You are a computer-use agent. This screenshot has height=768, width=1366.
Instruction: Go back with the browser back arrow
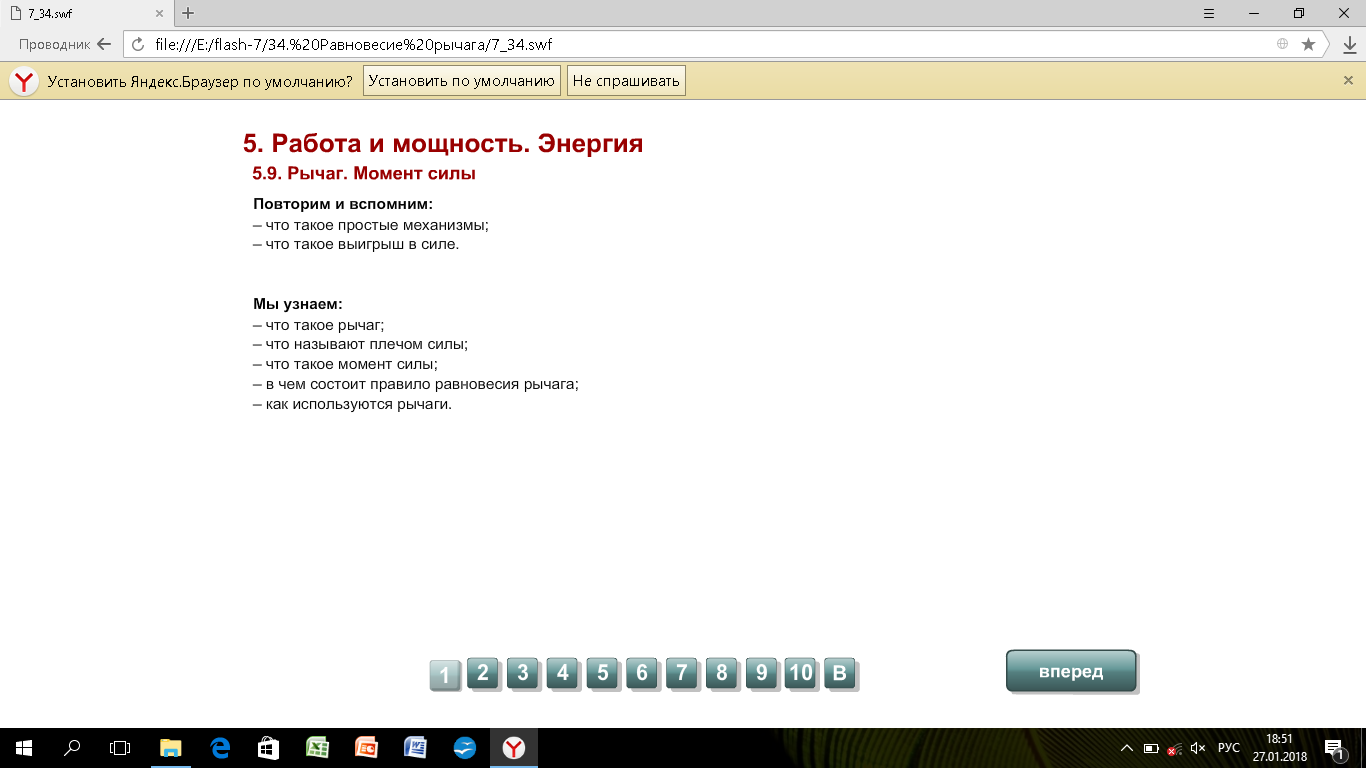tap(104, 44)
